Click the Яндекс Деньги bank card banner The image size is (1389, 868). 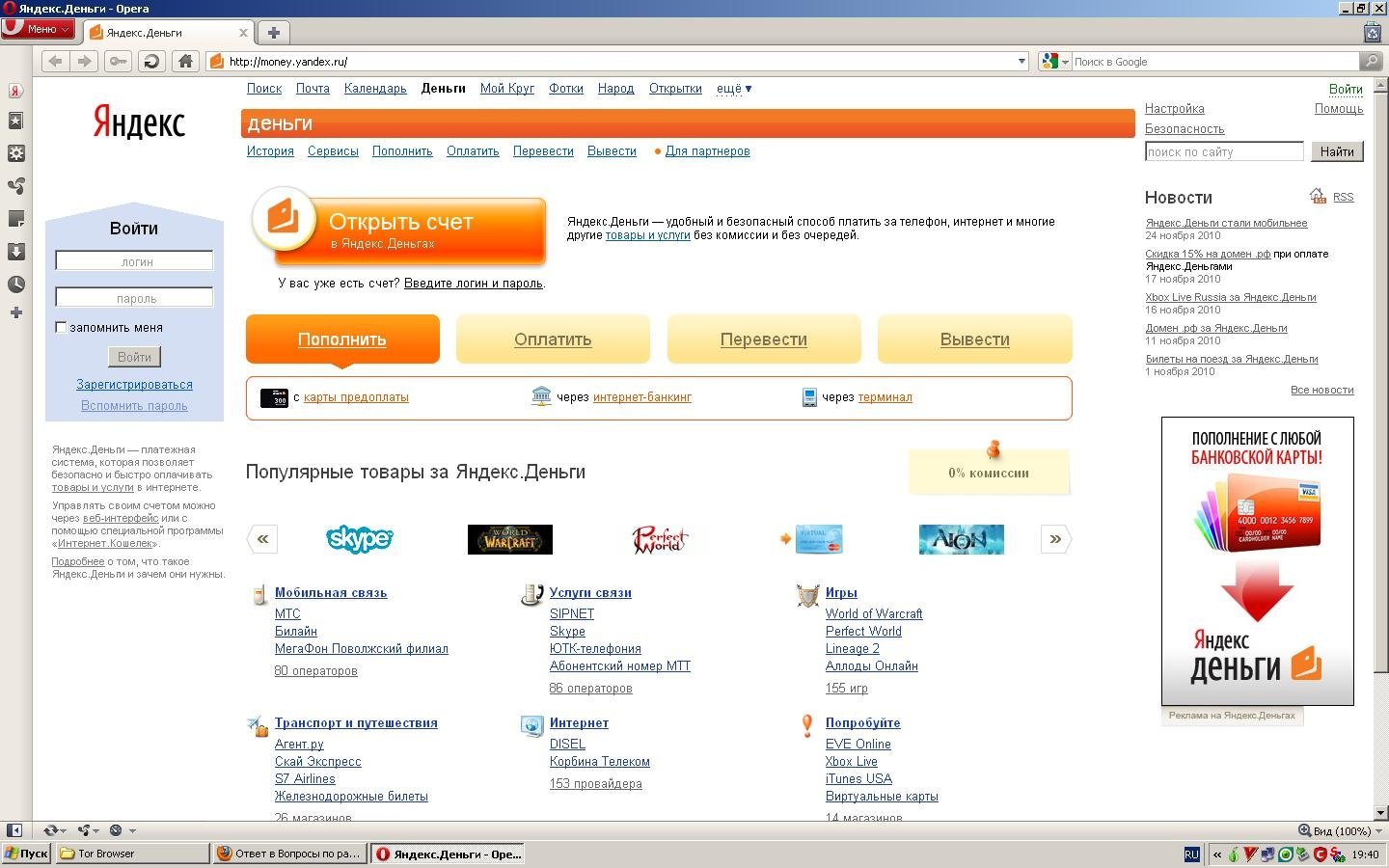point(1257,561)
